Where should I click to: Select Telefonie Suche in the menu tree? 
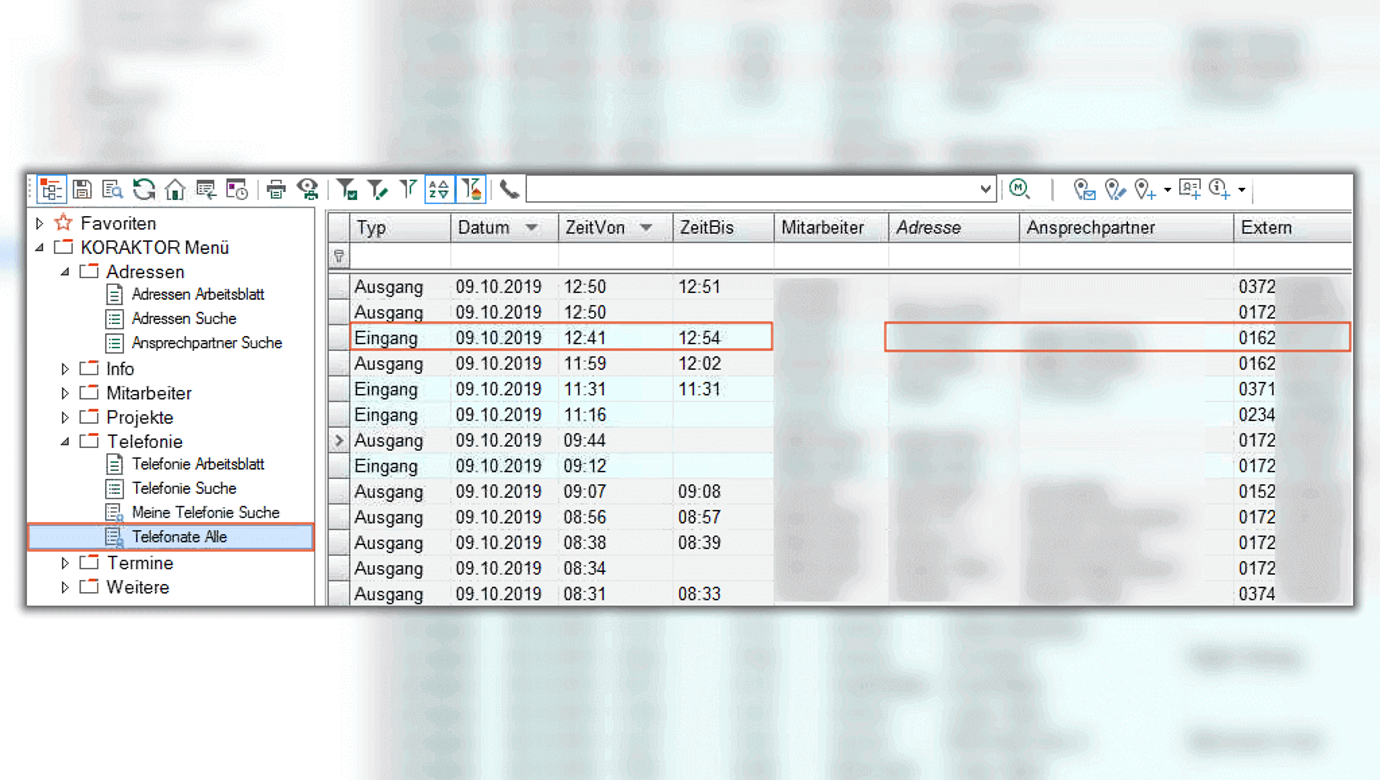(184, 488)
